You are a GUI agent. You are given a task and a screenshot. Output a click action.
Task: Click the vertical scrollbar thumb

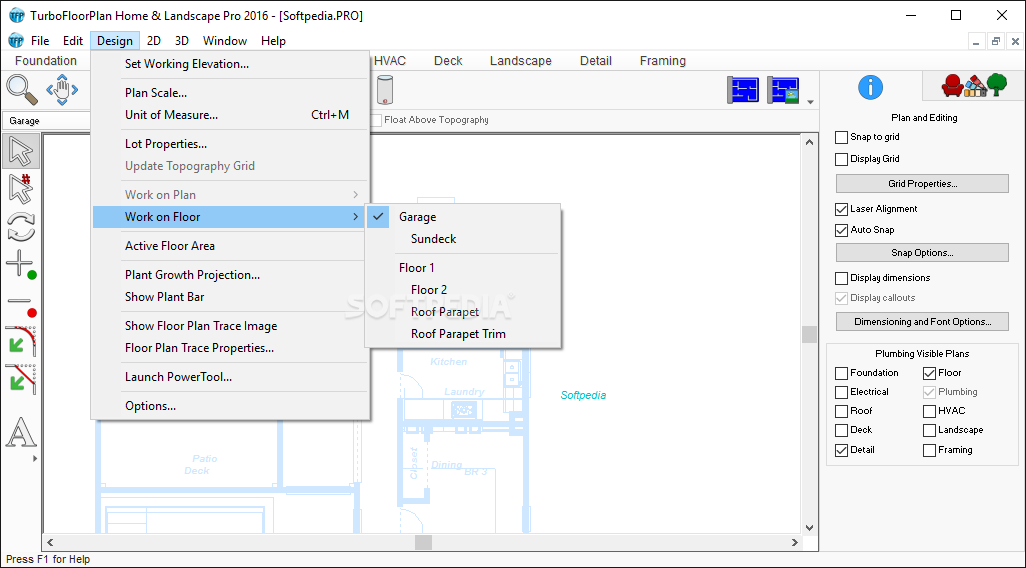809,334
